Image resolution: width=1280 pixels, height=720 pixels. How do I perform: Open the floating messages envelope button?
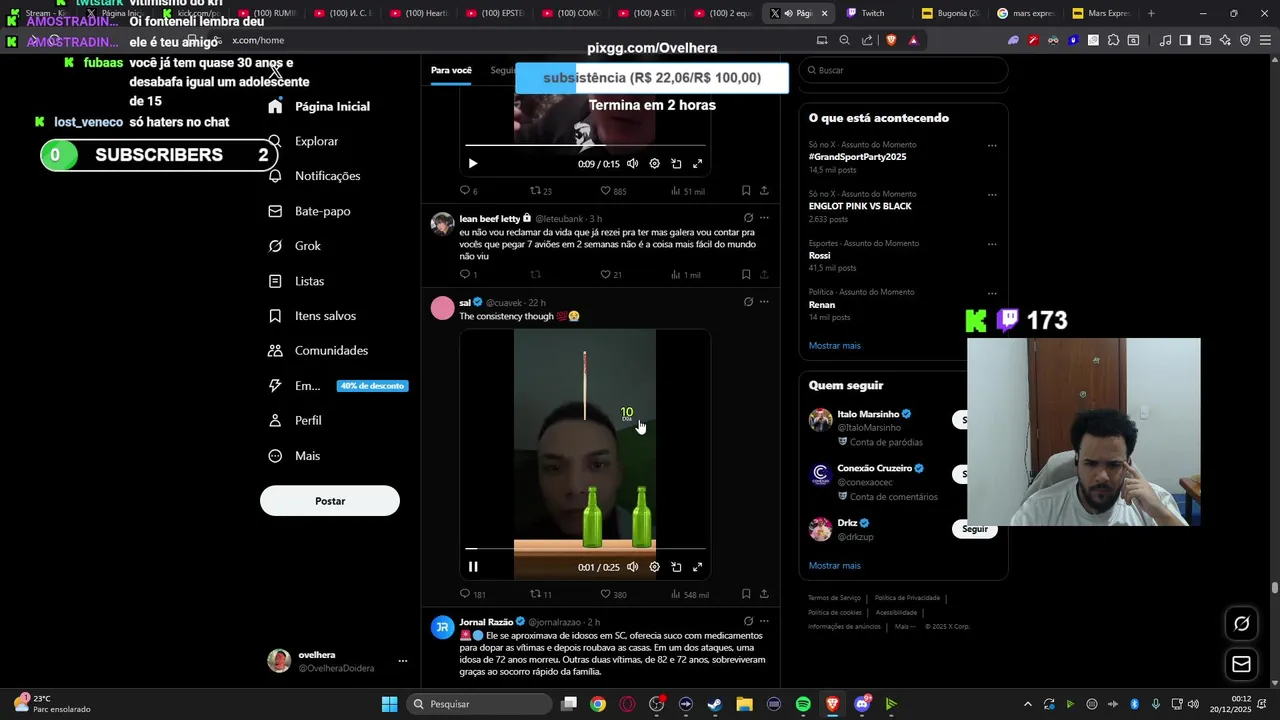pyautogui.click(x=1241, y=664)
